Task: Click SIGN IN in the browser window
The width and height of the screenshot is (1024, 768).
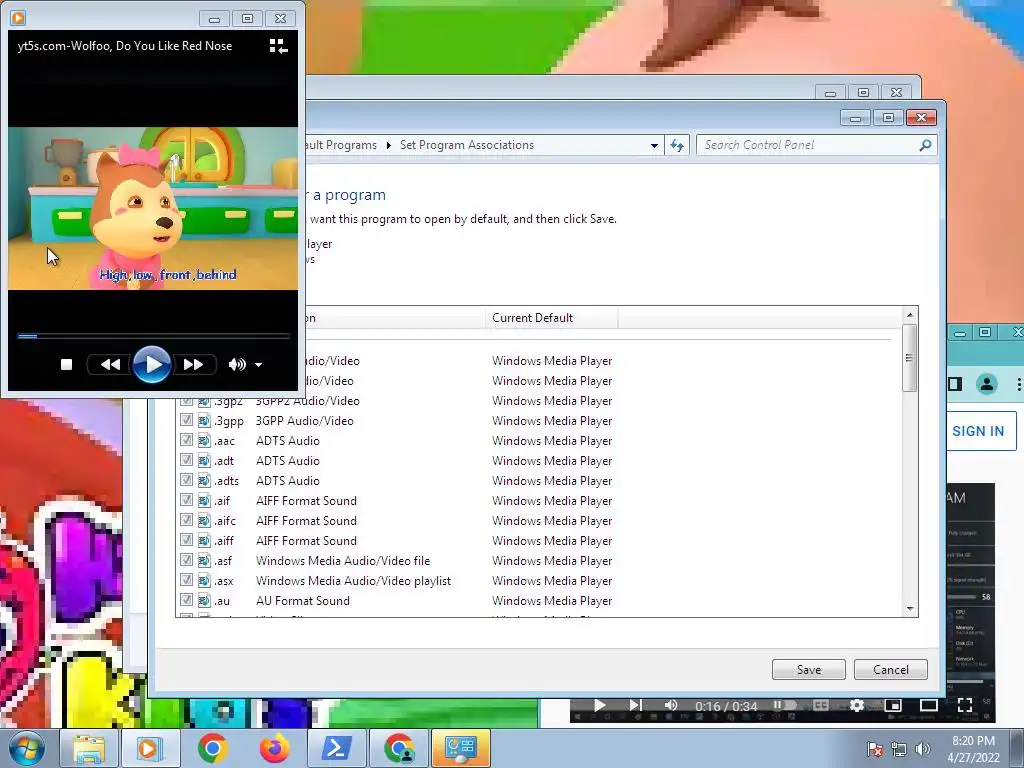Action: coord(978,431)
